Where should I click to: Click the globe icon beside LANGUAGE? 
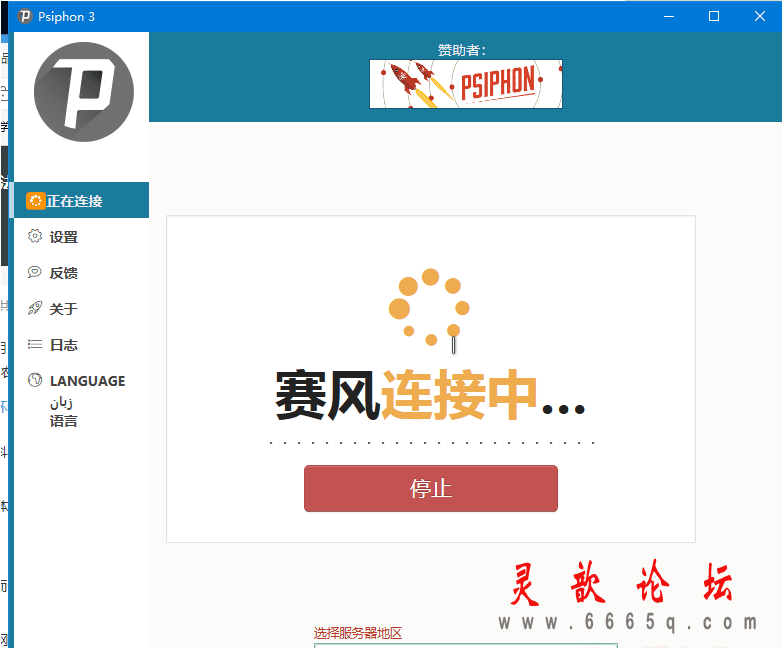(35, 380)
